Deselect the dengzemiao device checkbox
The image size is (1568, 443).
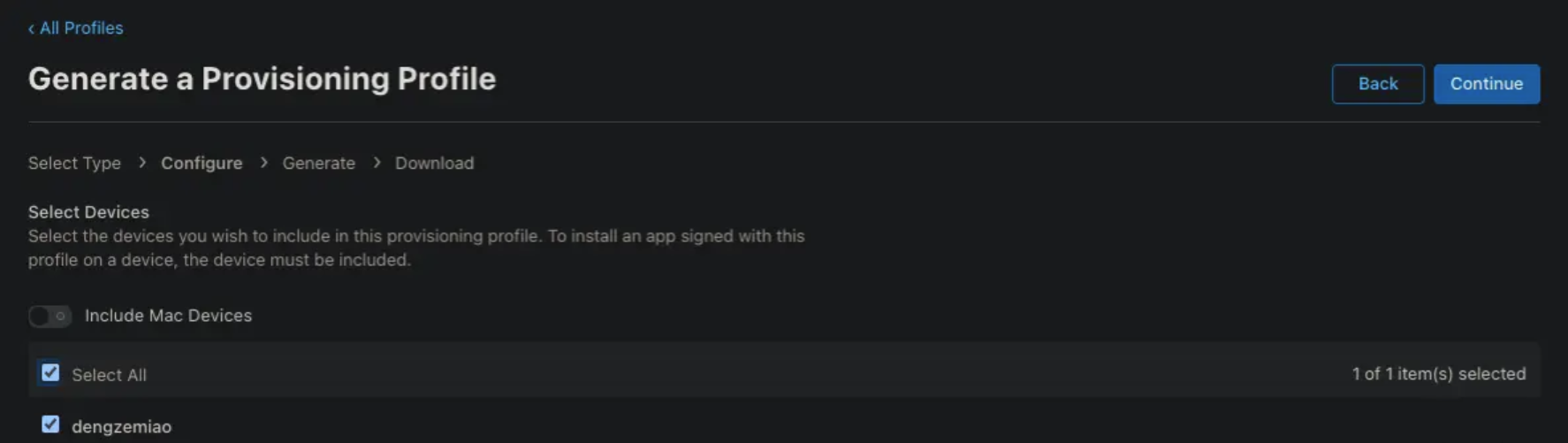click(x=50, y=424)
